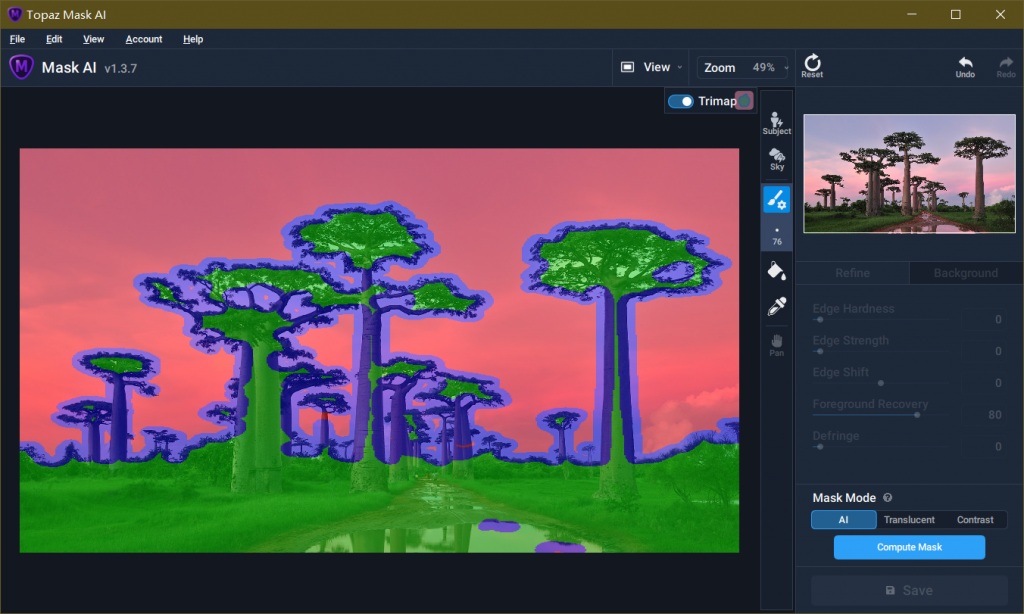Click the Reset icon
Viewport: 1024px width, 614px height.
pos(812,66)
